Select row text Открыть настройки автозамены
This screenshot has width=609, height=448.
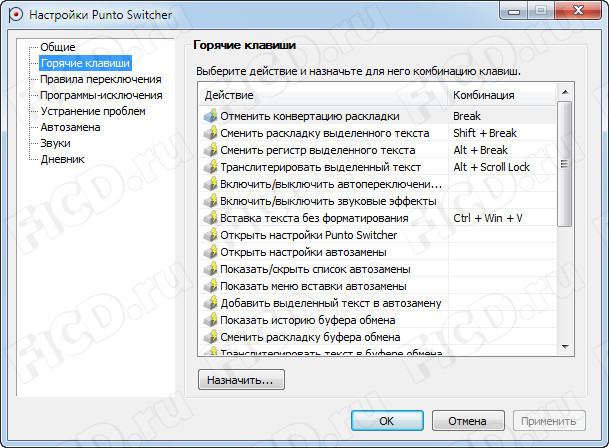(303, 252)
